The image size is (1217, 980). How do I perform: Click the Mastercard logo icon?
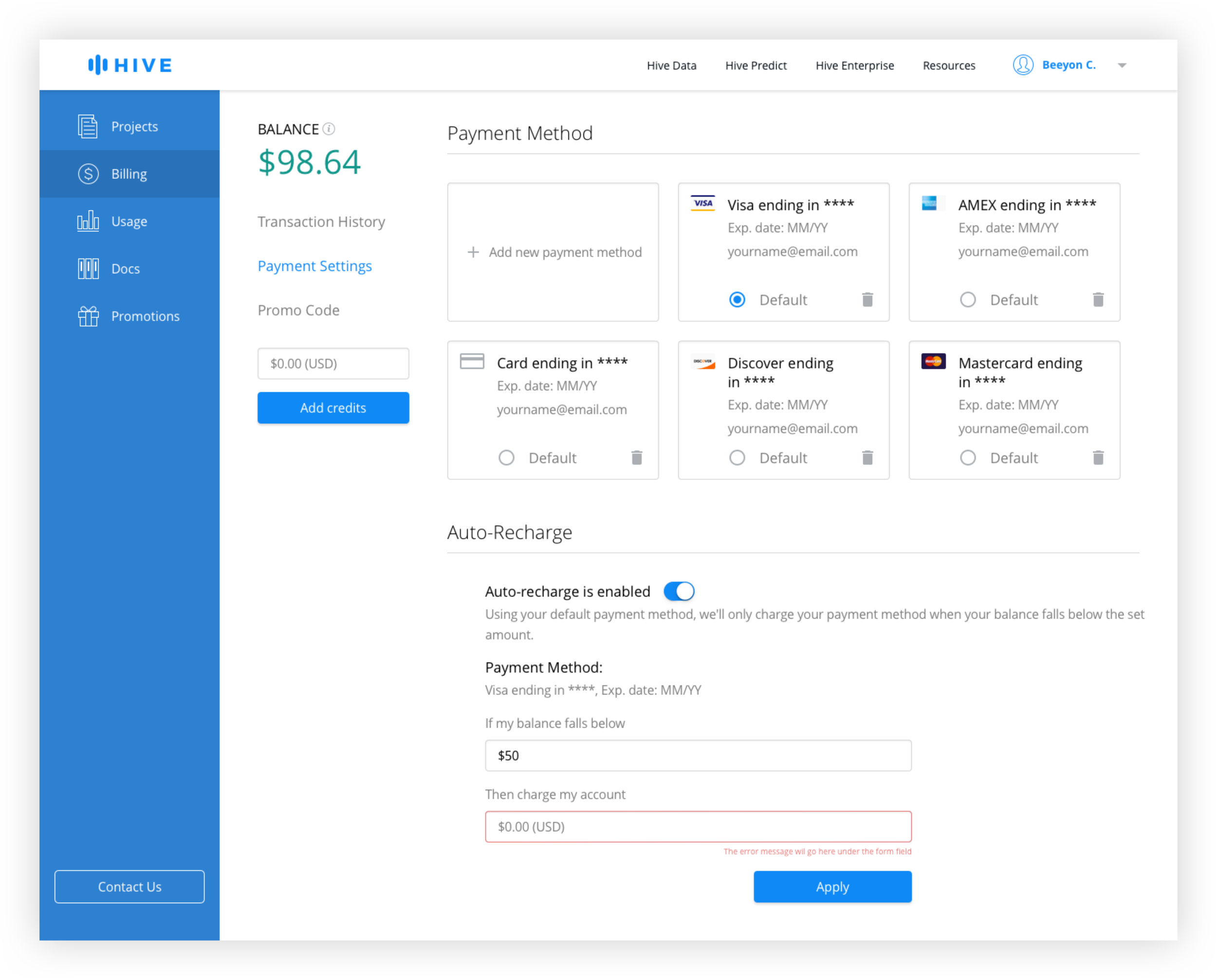click(x=933, y=361)
